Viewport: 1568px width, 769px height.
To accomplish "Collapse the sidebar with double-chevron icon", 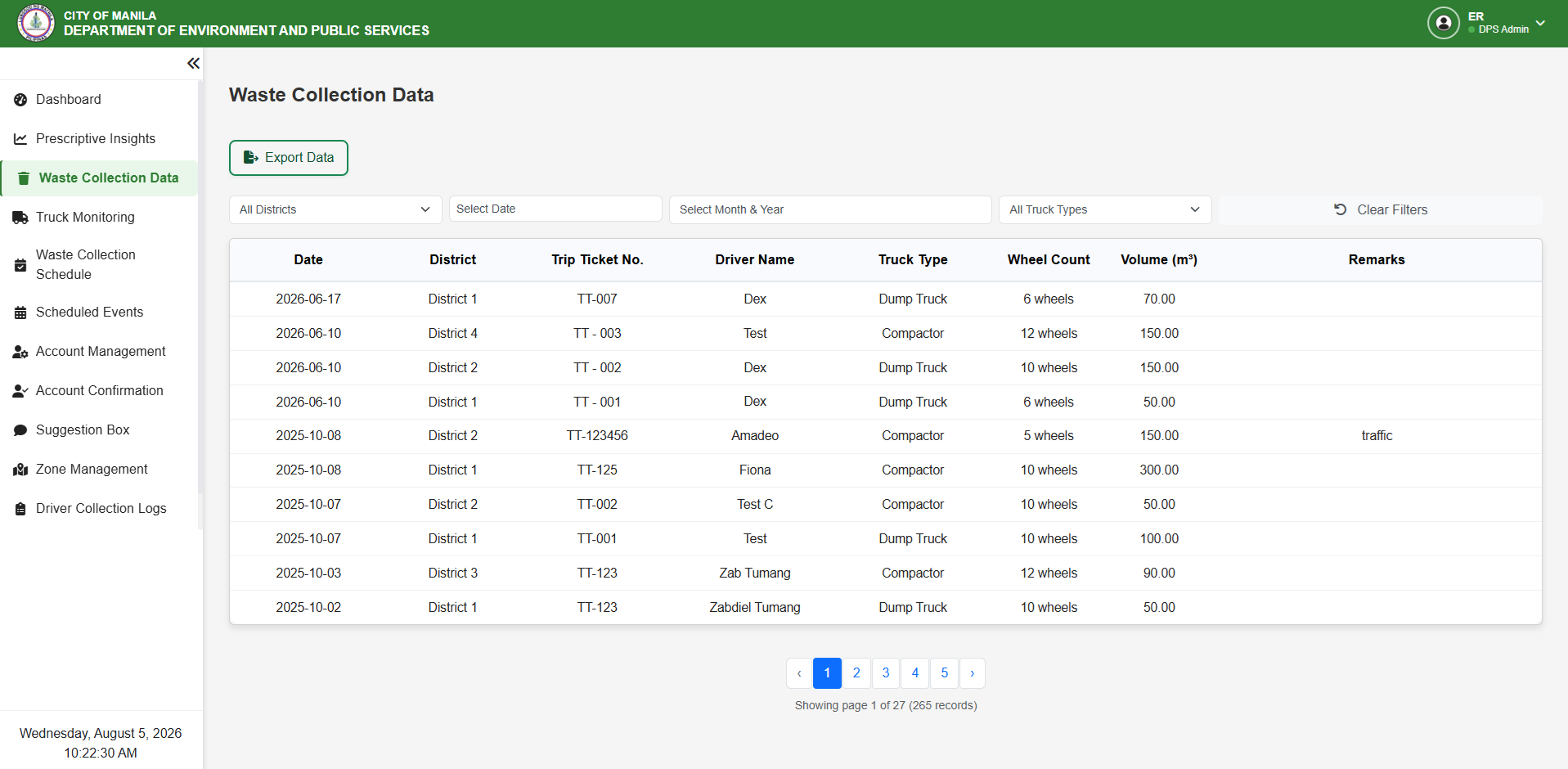I will point(193,63).
